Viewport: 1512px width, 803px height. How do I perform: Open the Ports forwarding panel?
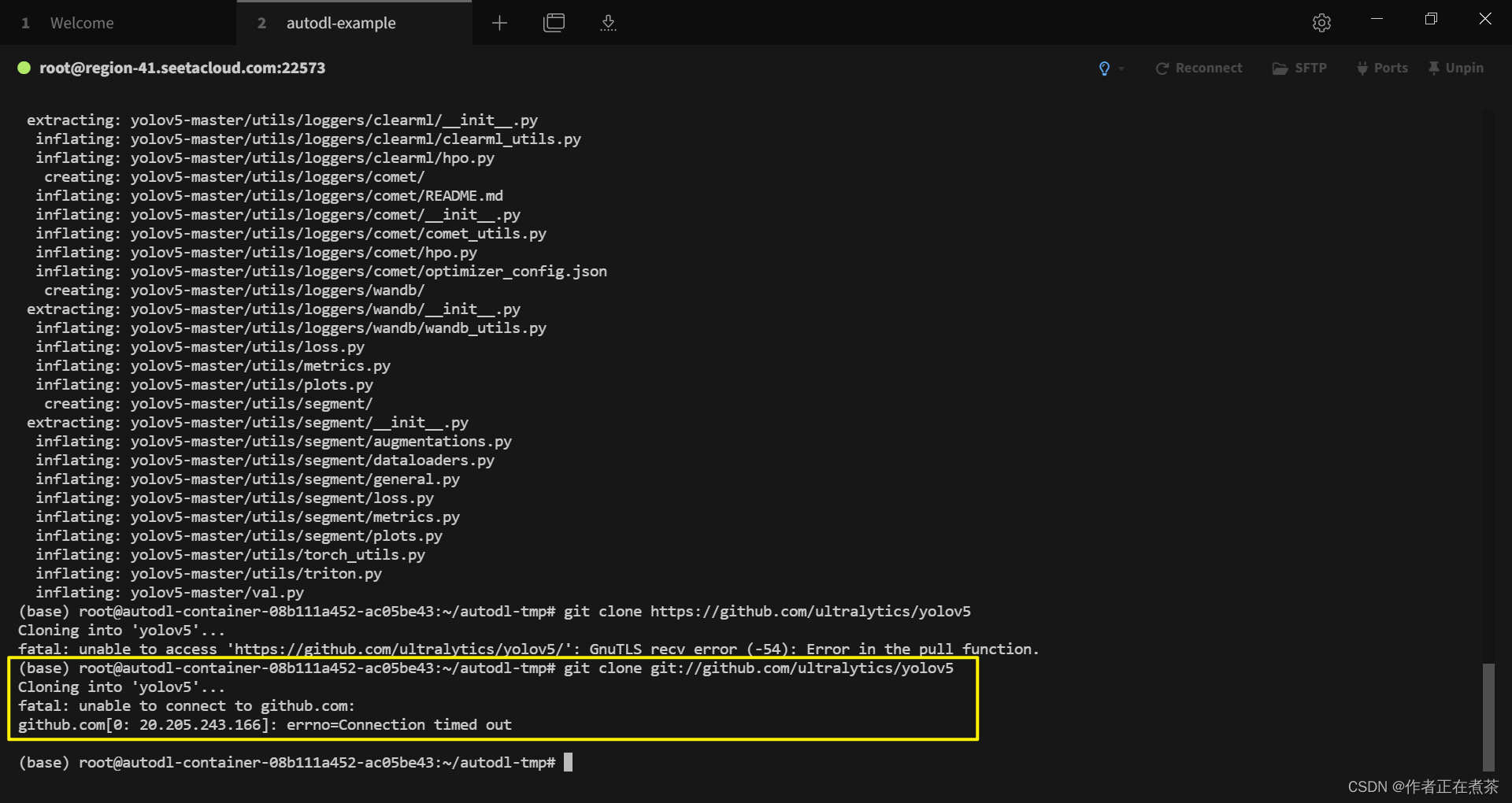click(x=1382, y=68)
